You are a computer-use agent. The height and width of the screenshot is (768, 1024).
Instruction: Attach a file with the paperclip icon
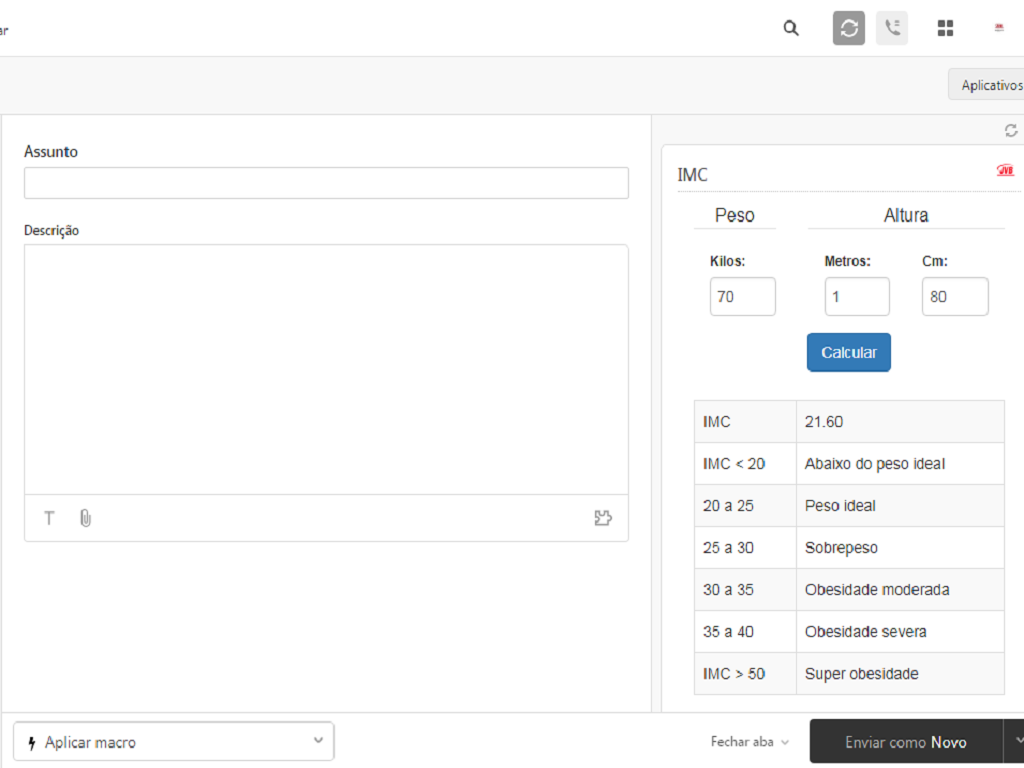point(85,518)
